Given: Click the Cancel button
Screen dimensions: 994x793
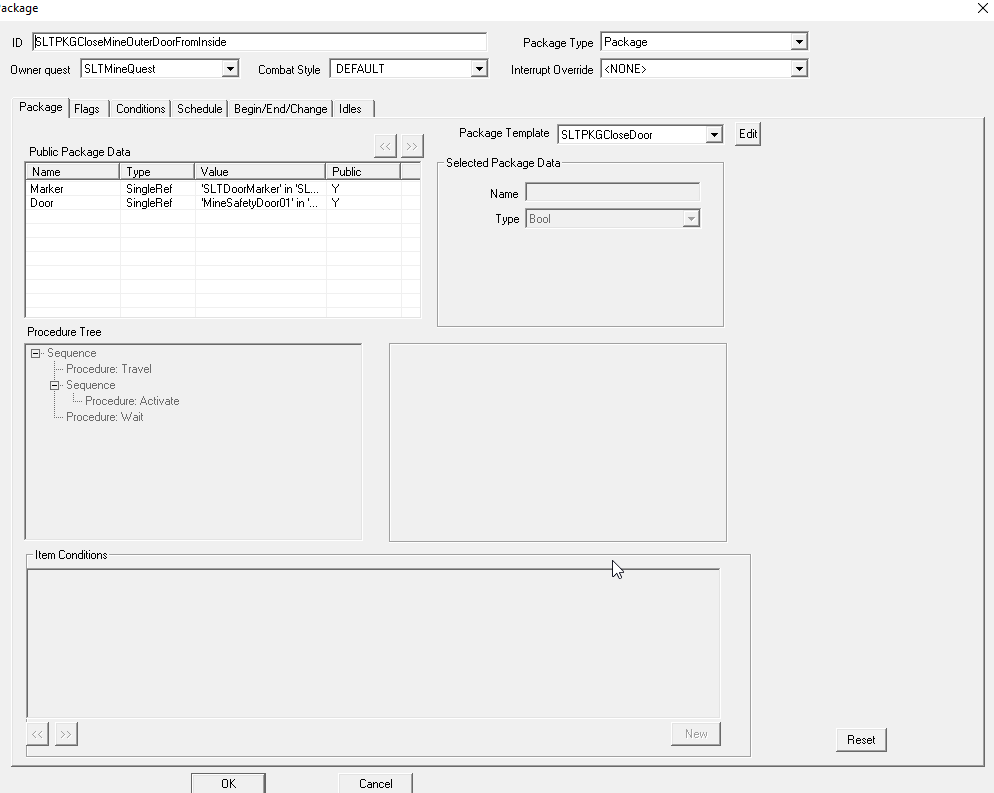Looking at the screenshot, I should pyautogui.click(x=375, y=783).
